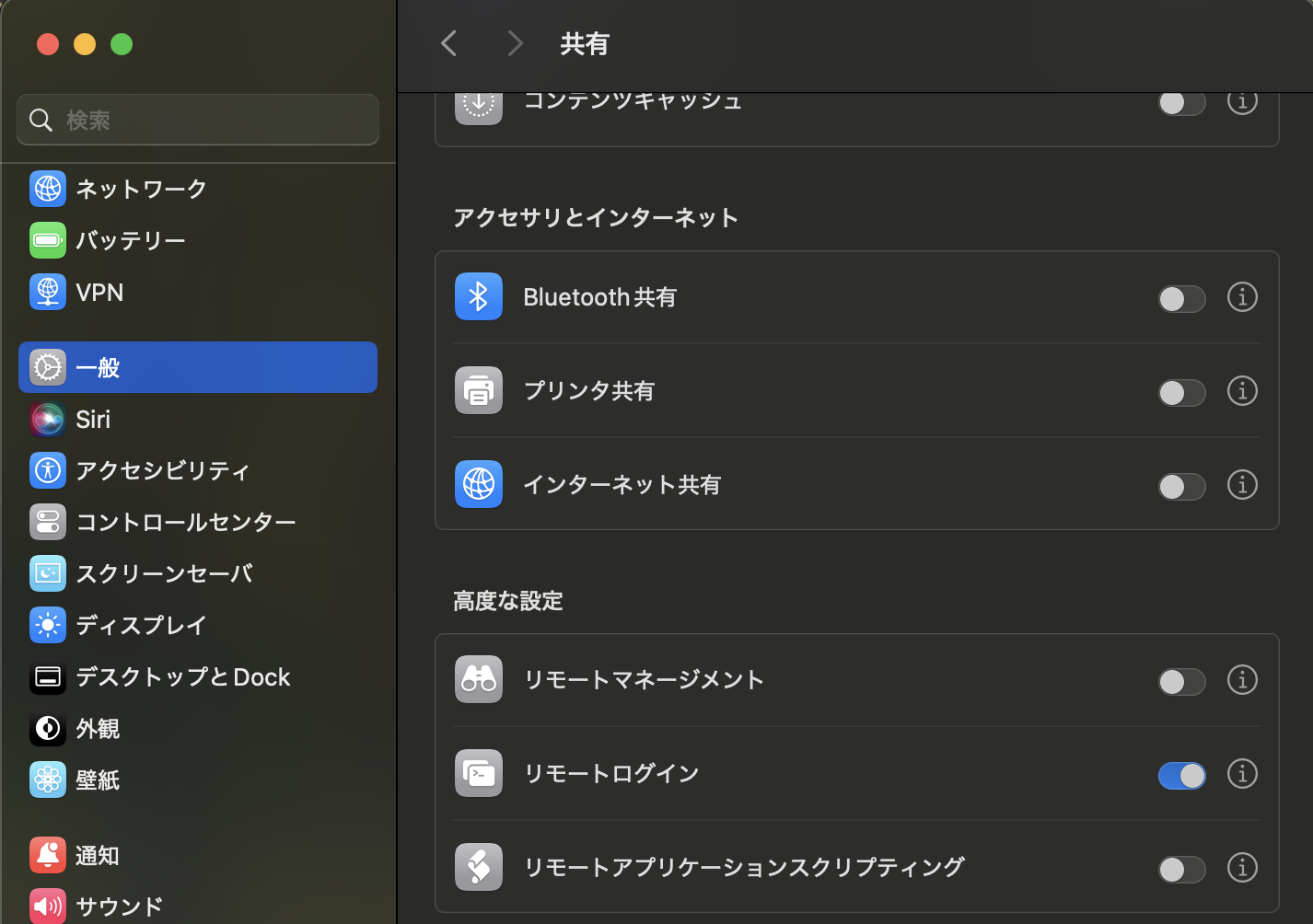Viewport: 1313px width, 924px height.
Task: Navigate back with the left arrow
Action: [x=448, y=43]
